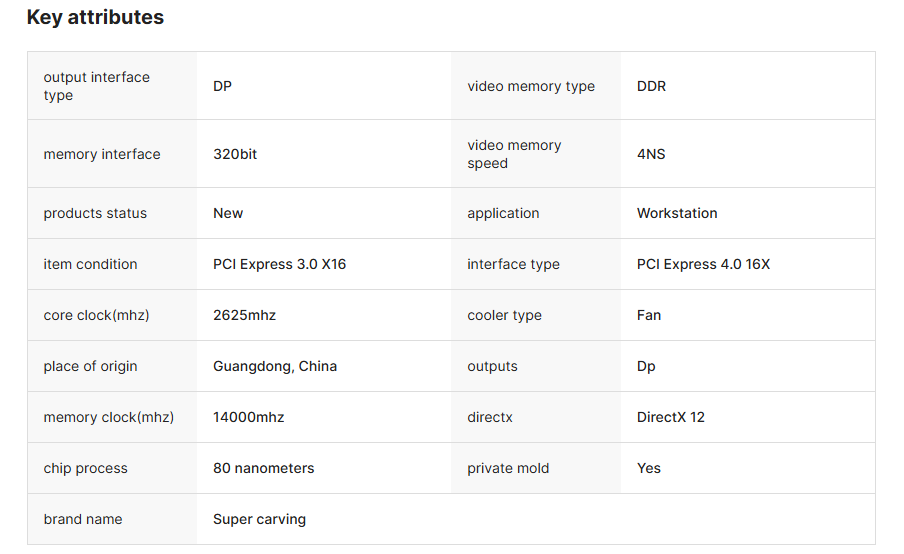
Task: Select the 'Key attributes' heading
Action: click(x=95, y=17)
